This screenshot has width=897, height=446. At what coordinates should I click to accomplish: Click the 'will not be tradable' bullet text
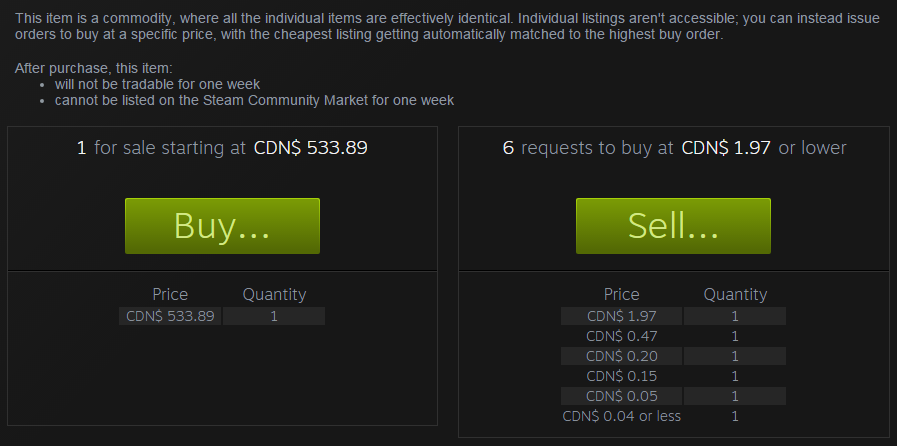[157, 84]
